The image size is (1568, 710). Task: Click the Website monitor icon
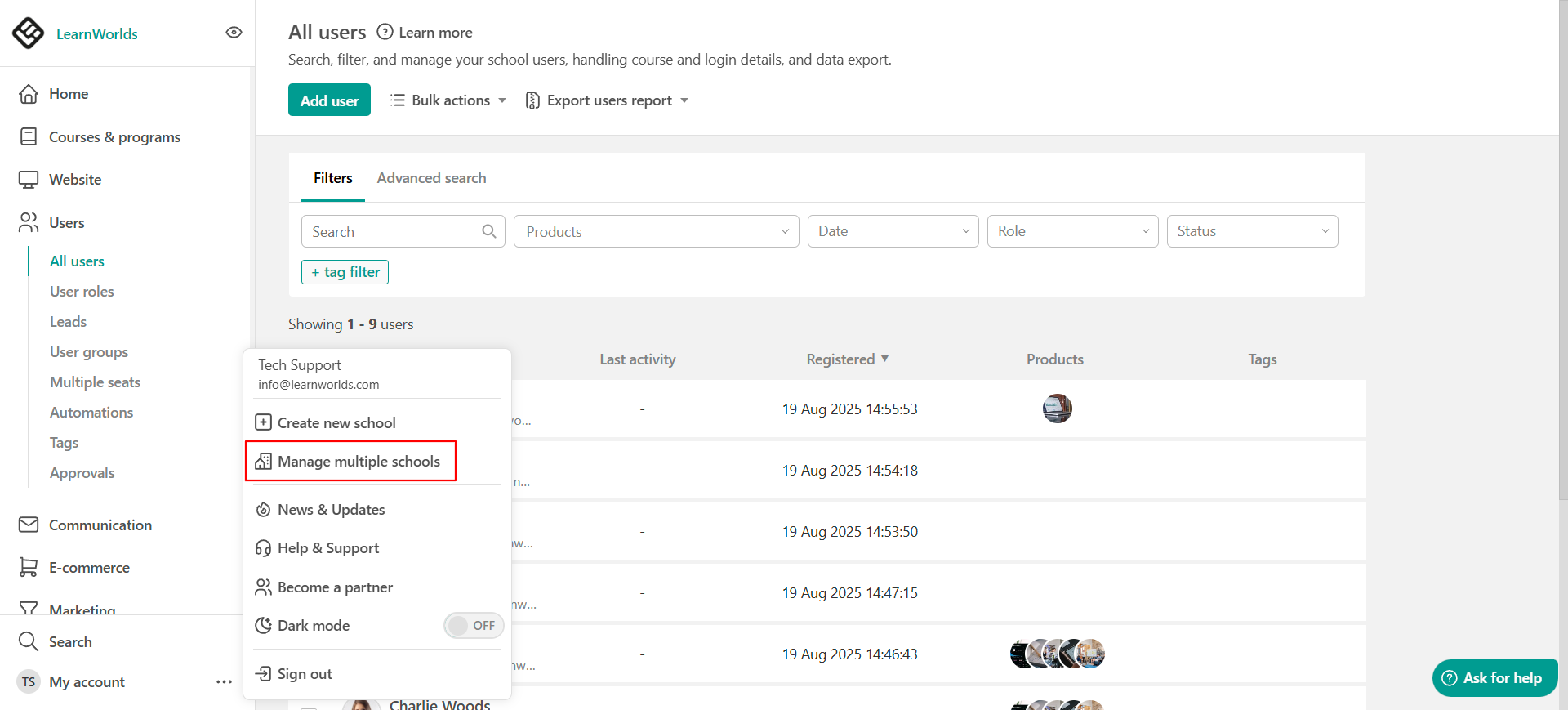[x=29, y=180]
